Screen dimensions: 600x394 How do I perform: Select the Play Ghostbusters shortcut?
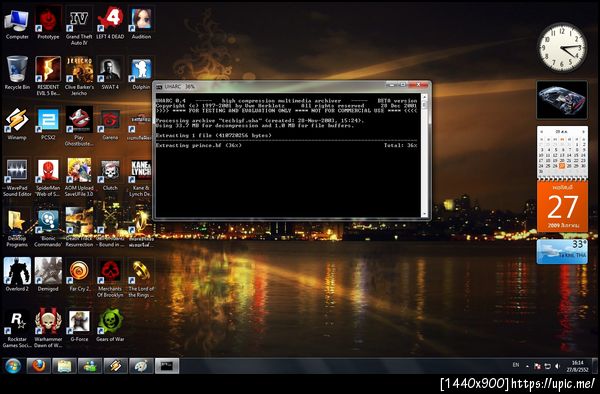[79, 126]
